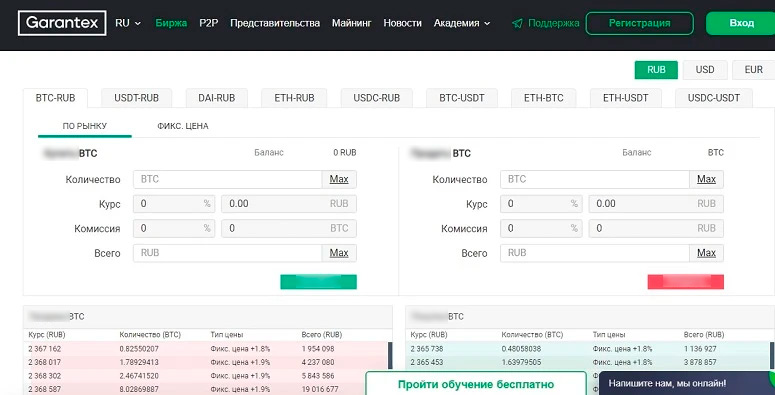The height and width of the screenshot is (395, 775).
Task: Open the Майнинг menu item
Action: pos(351,23)
